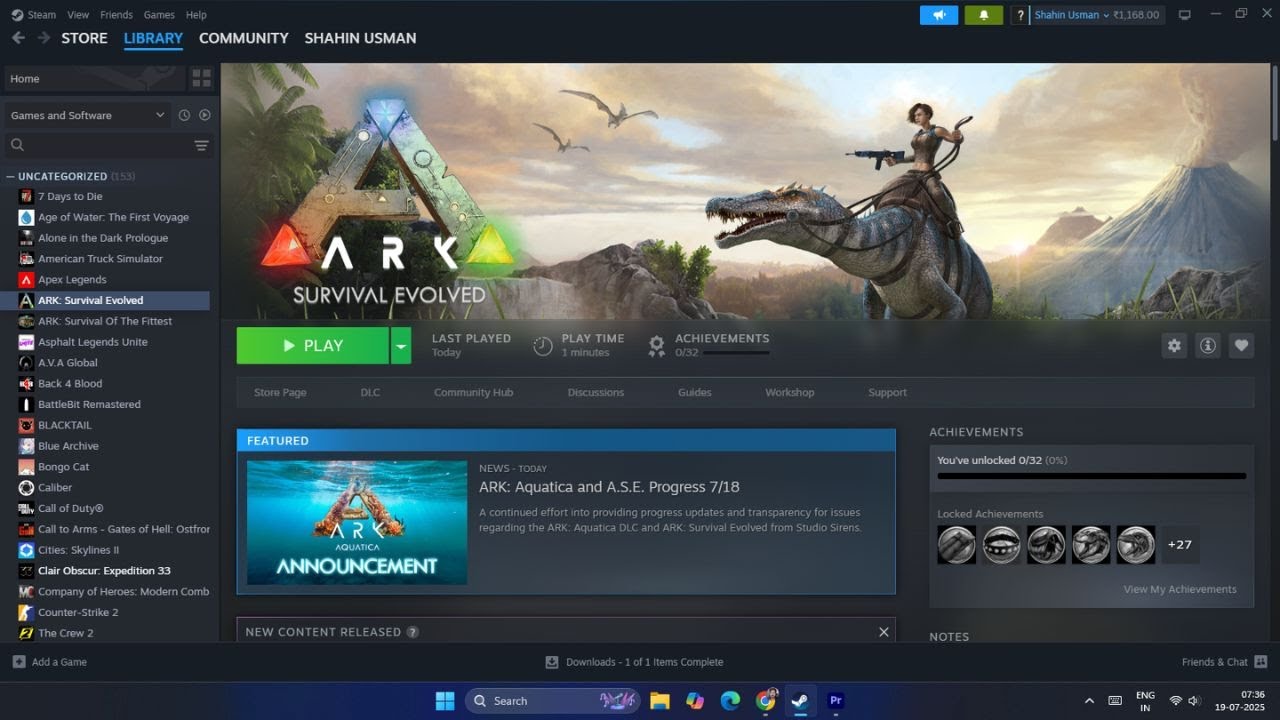Open File Explorer from taskbar
1280x720 pixels.
pyautogui.click(x=660, y=701)
